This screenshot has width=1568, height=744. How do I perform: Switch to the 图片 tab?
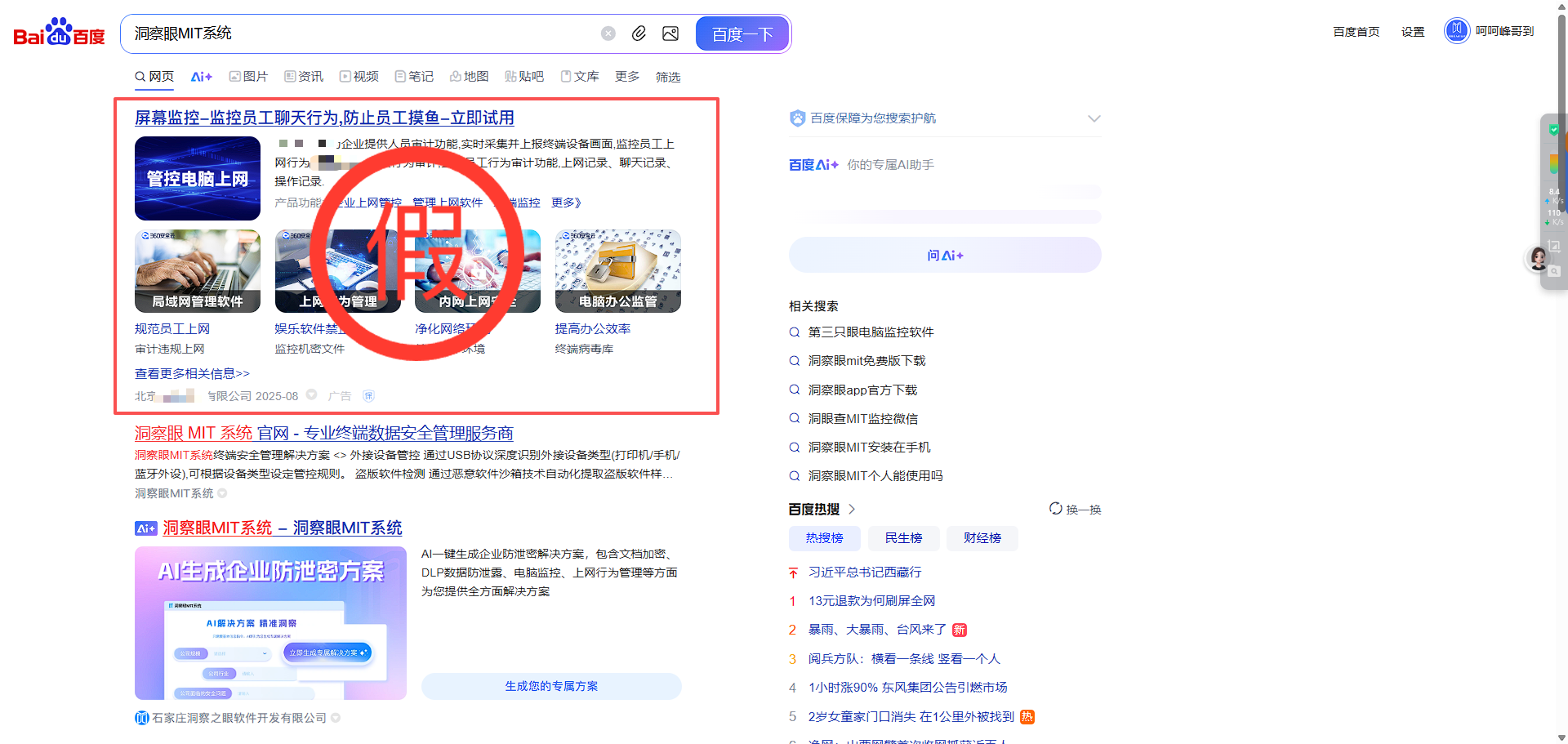click(248, 77)
